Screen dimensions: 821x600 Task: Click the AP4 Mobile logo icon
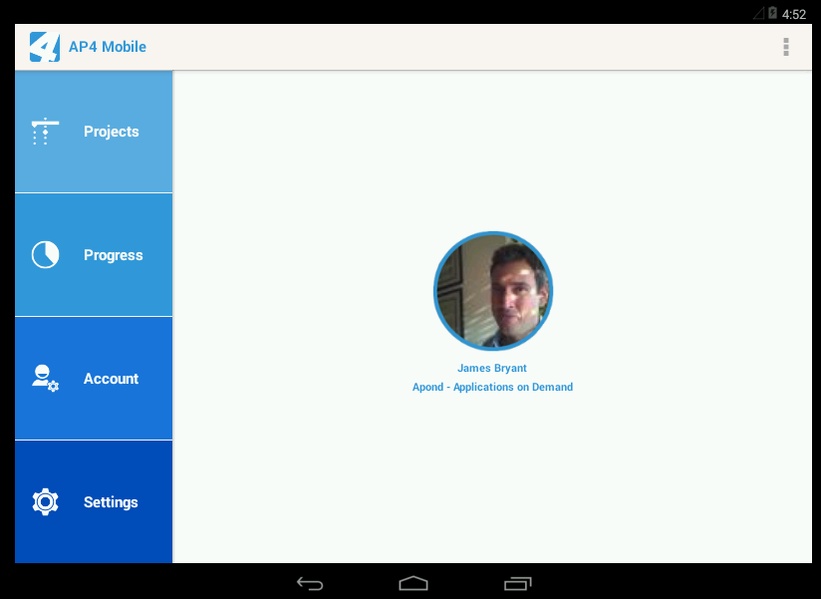click(x=45, y=47)
